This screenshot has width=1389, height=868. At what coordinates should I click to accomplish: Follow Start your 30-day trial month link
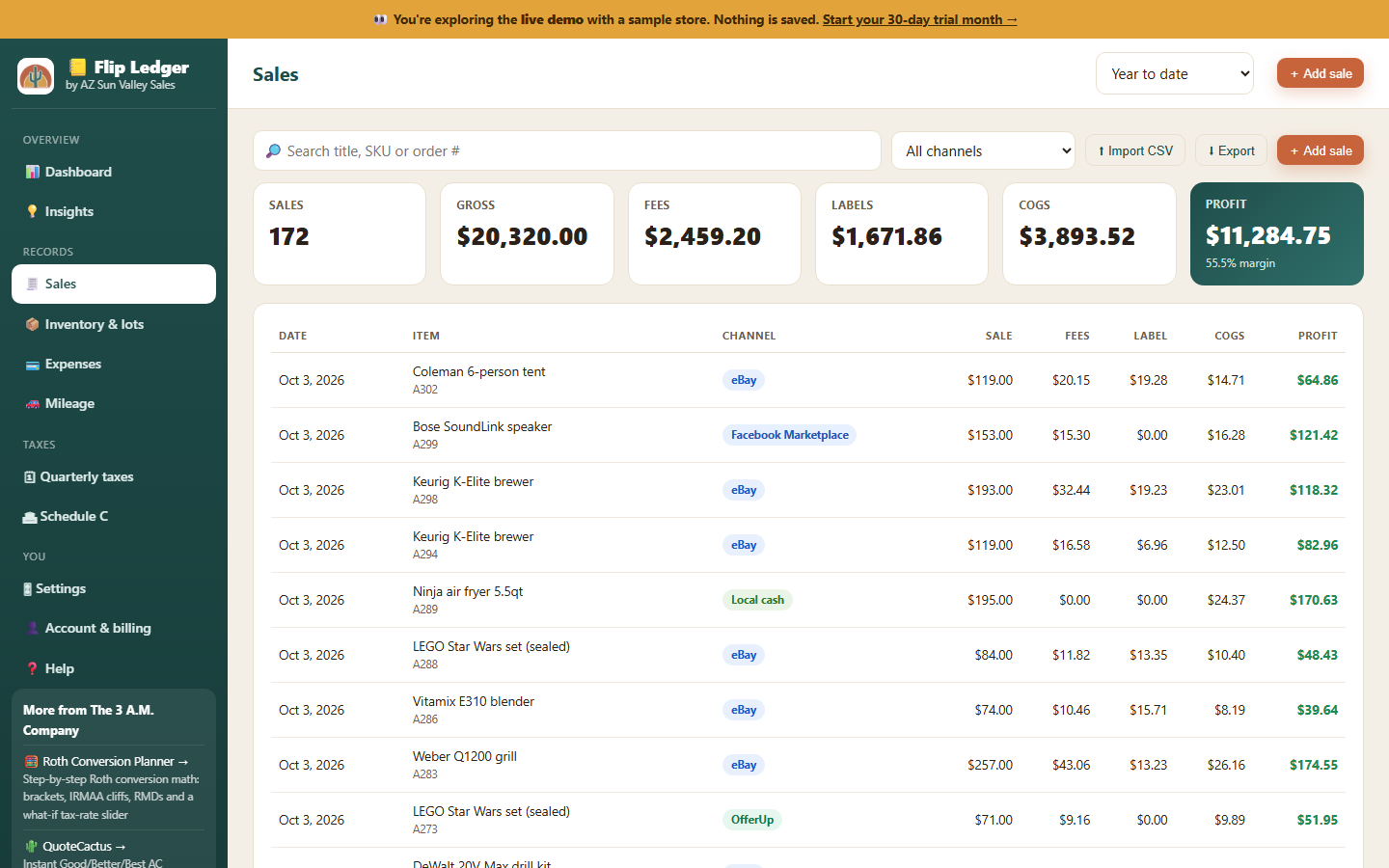(919, 19)
